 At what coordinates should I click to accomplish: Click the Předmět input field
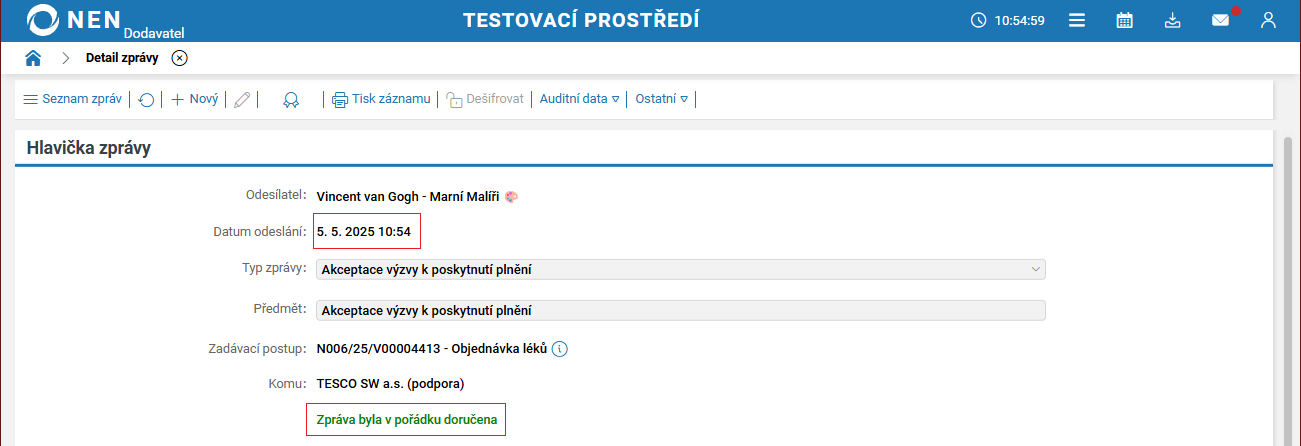[680, 311]
